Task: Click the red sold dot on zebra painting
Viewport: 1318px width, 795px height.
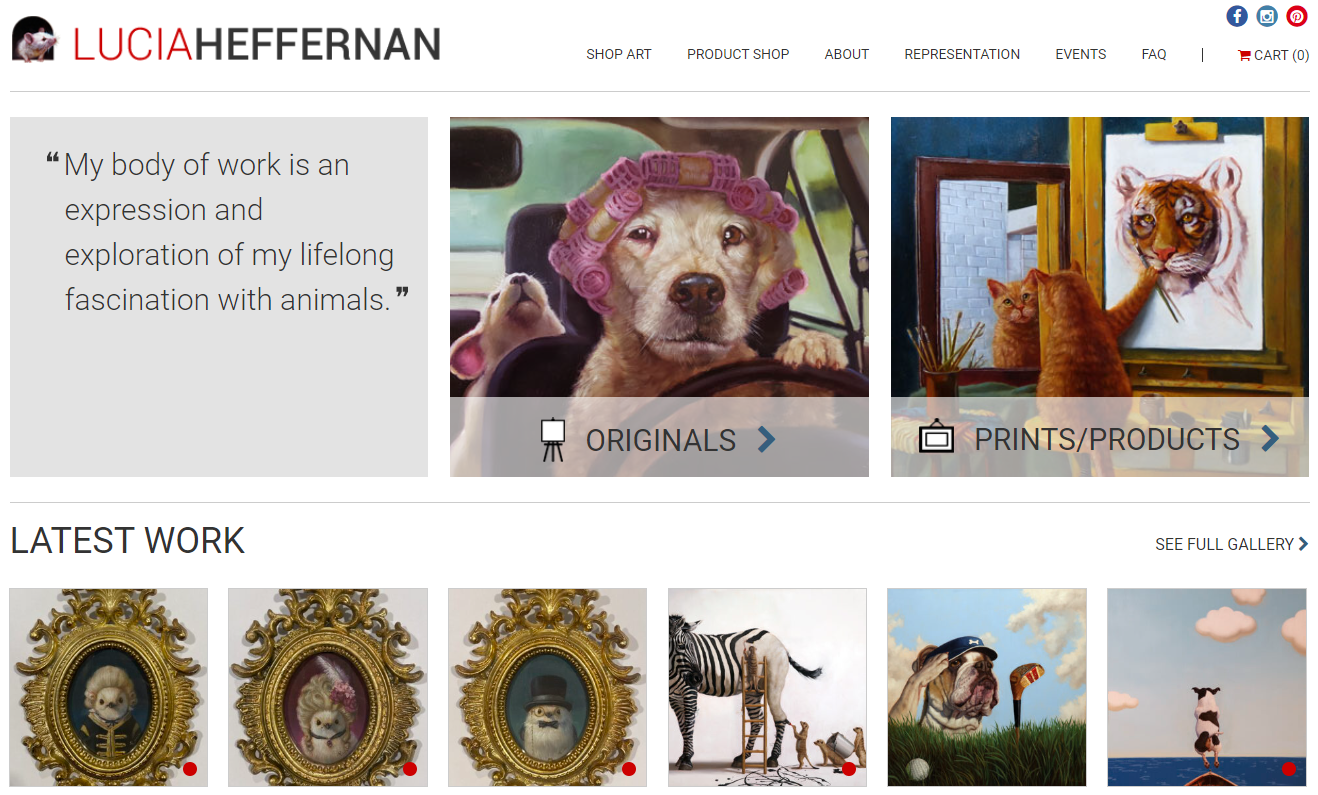Action: point(849,769)
